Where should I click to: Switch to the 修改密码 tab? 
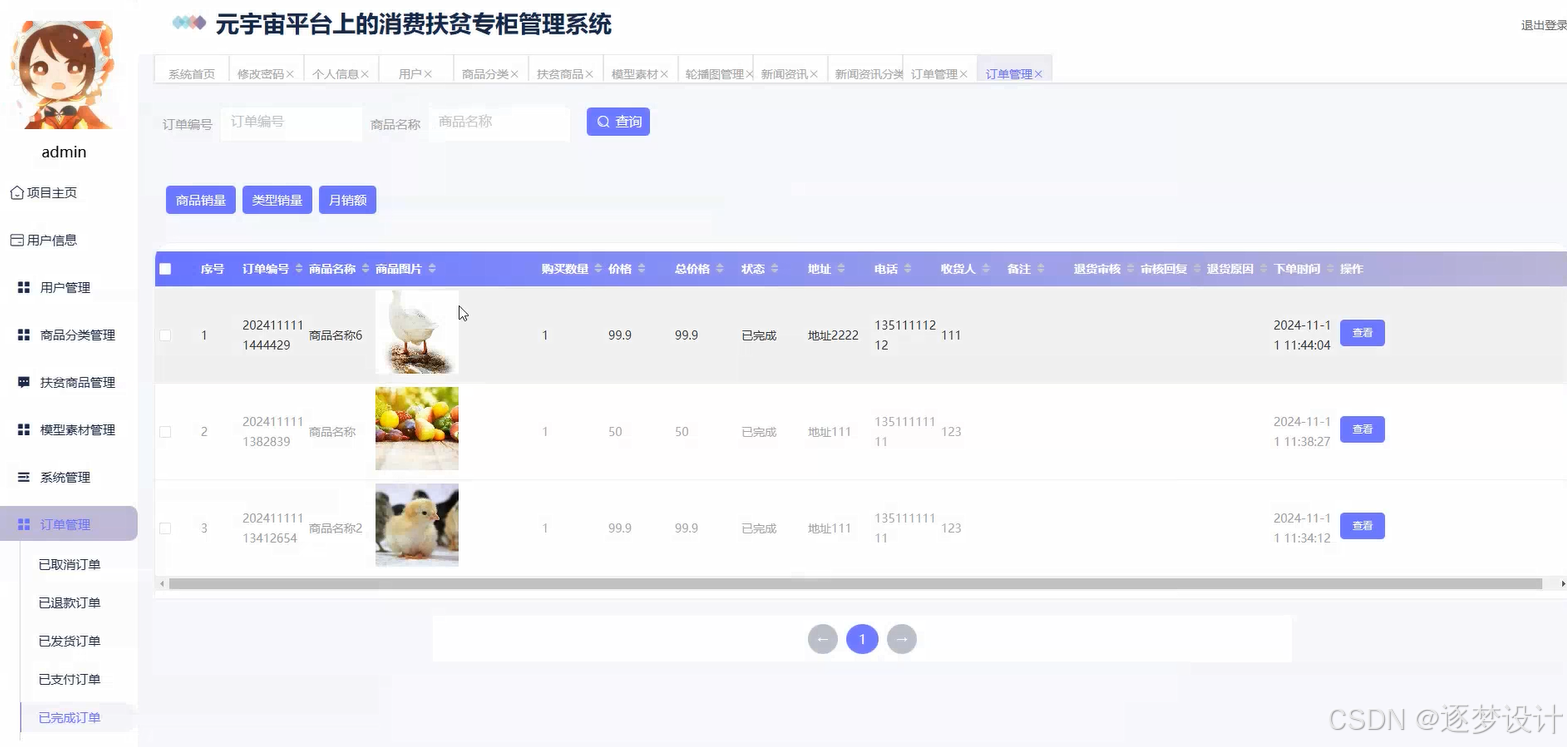point(261,71)
